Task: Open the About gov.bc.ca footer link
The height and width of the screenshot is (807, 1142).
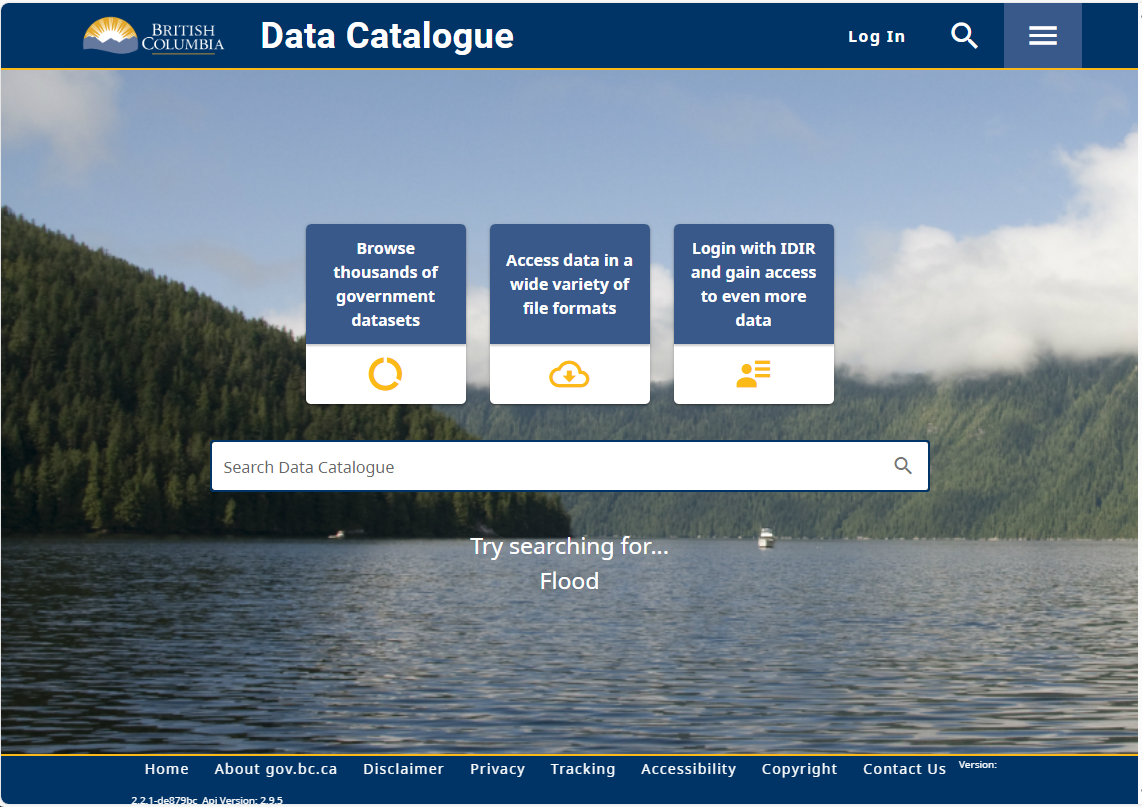Action: (275, 769)
